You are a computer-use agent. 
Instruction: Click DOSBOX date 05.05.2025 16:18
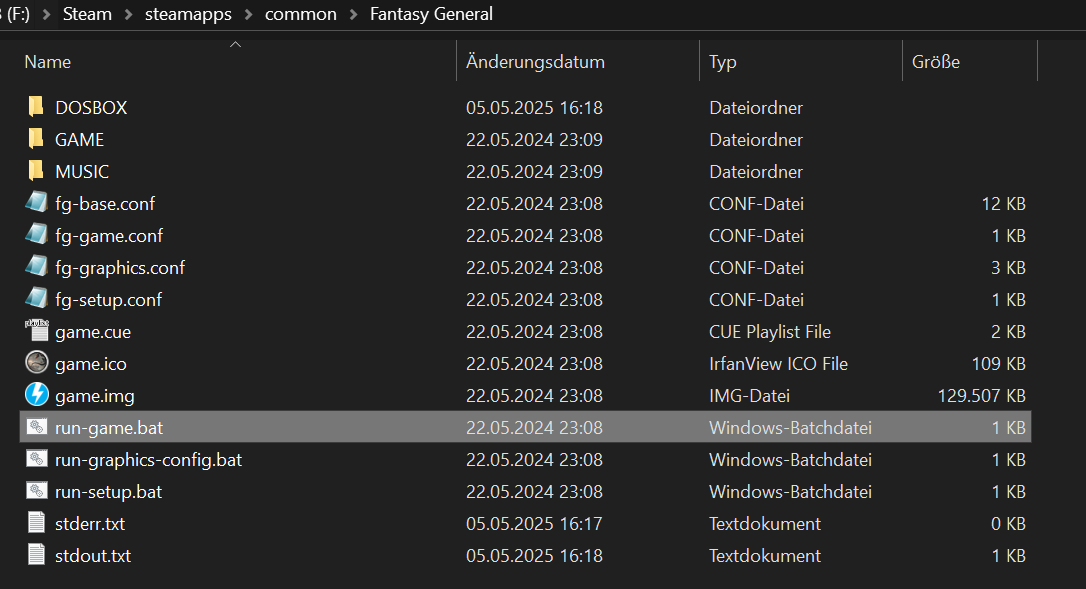pos(534,107)
